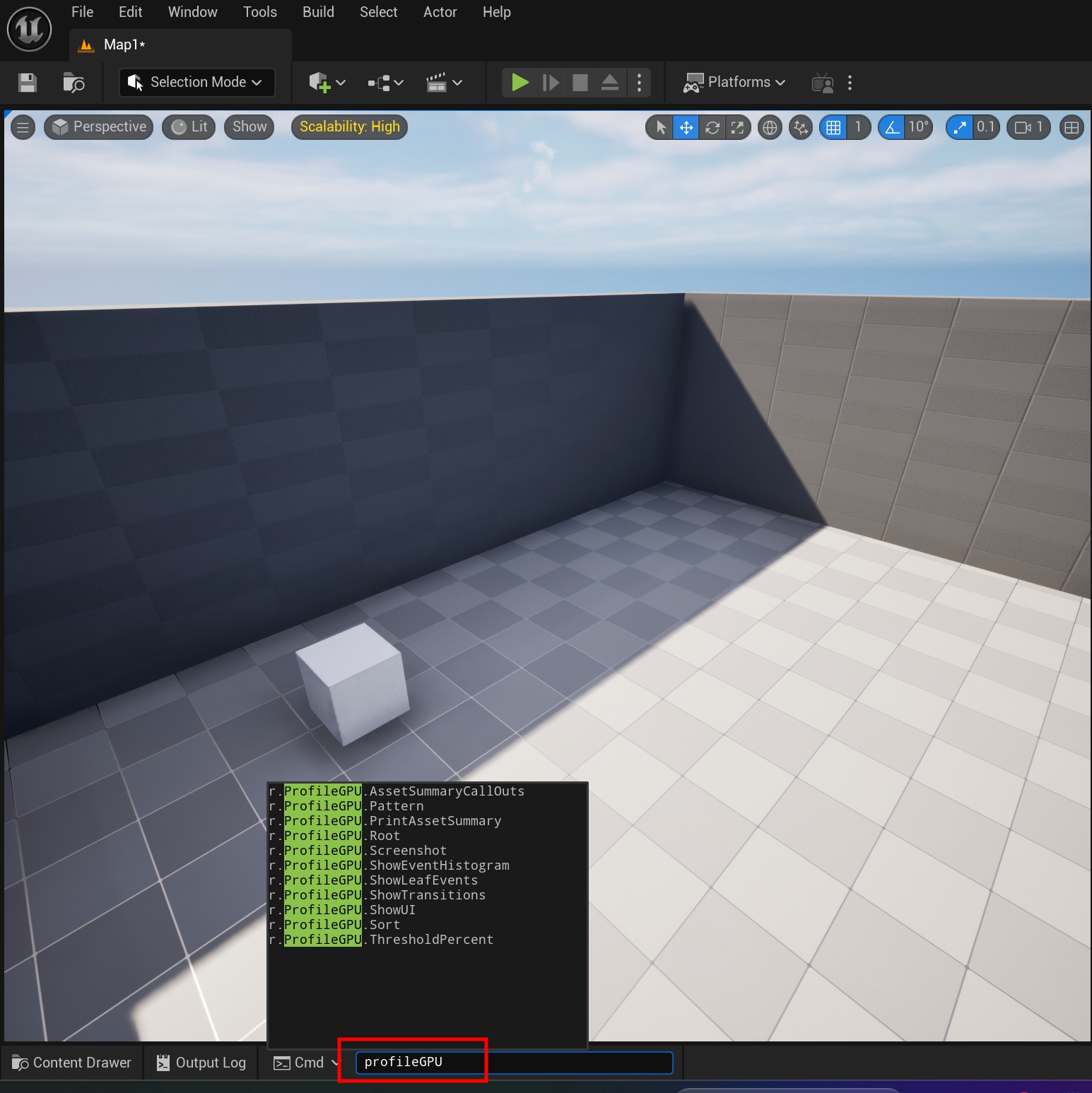The image size is (1092, 1093).
Task: Toggle rotation snapping angle icon
Action: 892,127
